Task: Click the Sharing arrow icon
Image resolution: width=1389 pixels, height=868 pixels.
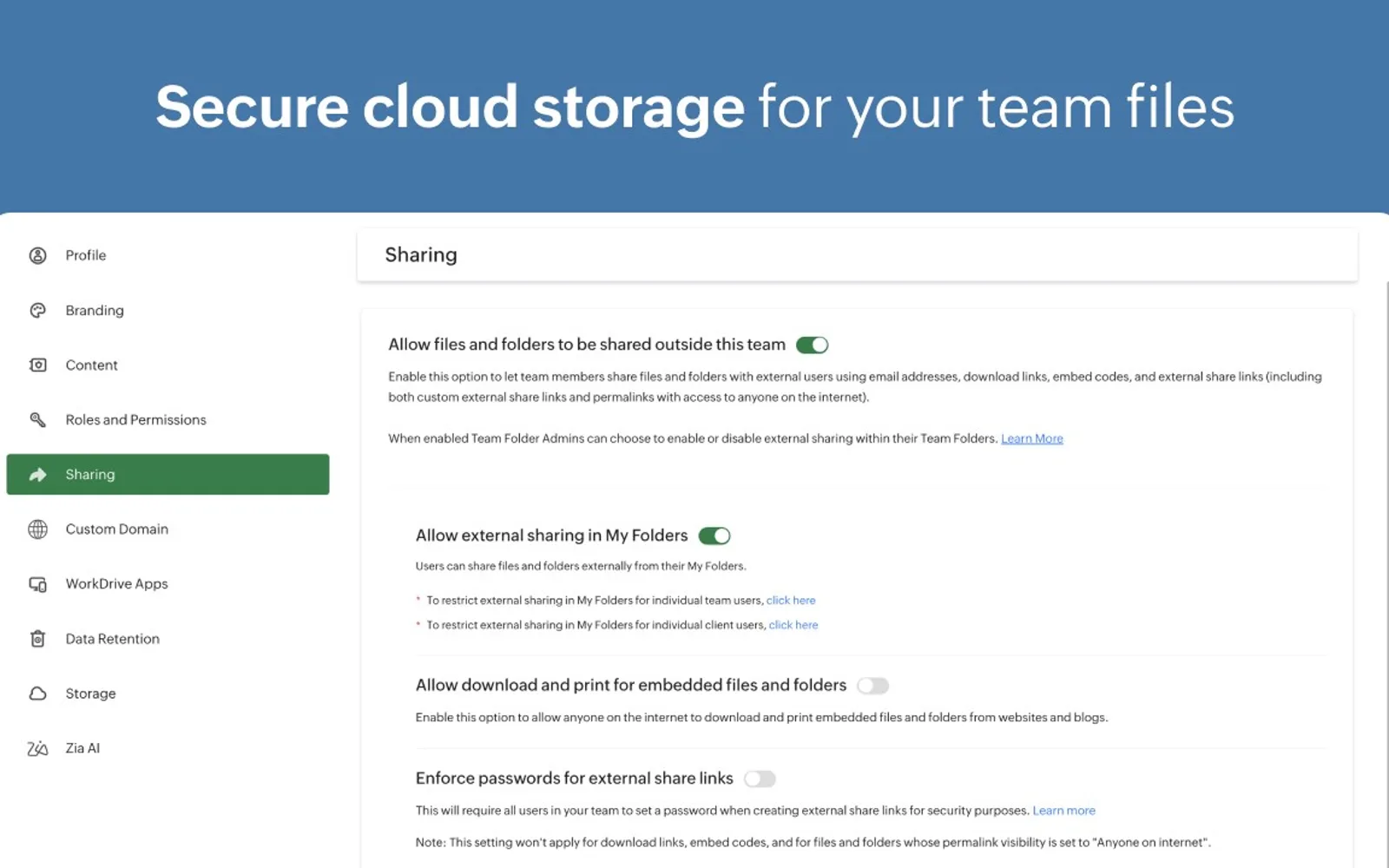Action: [x=37, y=474]
